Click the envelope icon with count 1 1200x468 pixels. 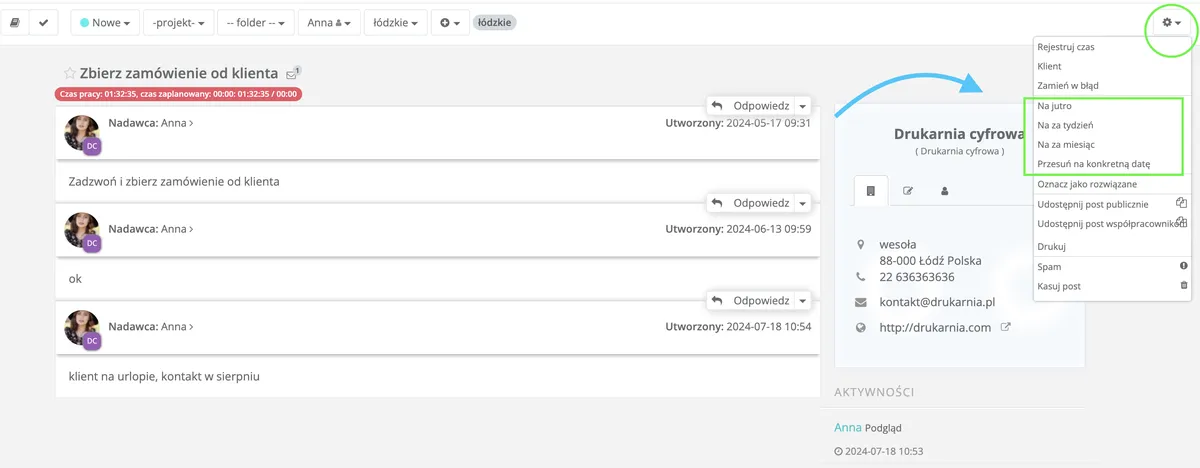[x=292, y=73]
